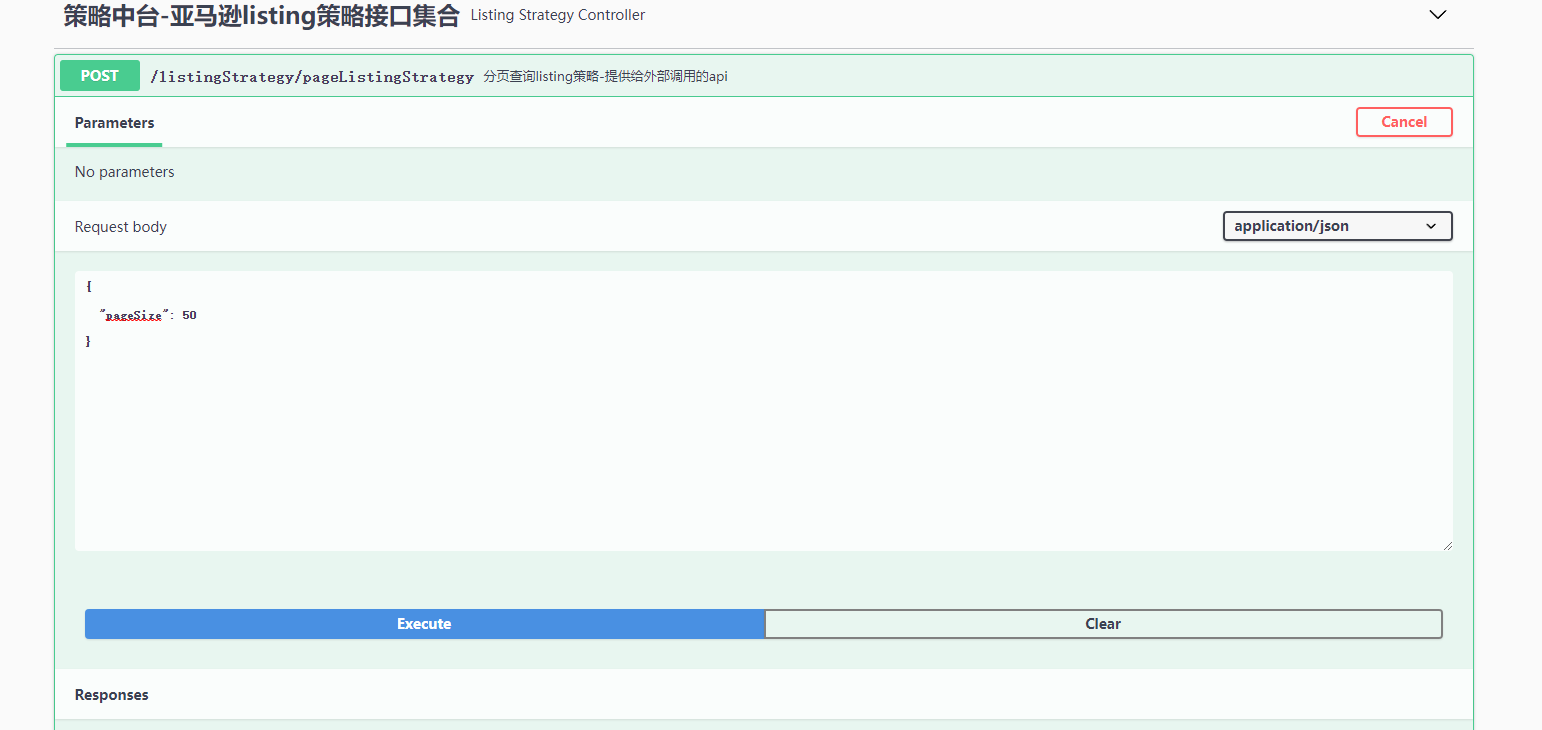Click inside the request body JSON editor
Image resolution: width=1542 pixels, height=730 pixels.
764,411
